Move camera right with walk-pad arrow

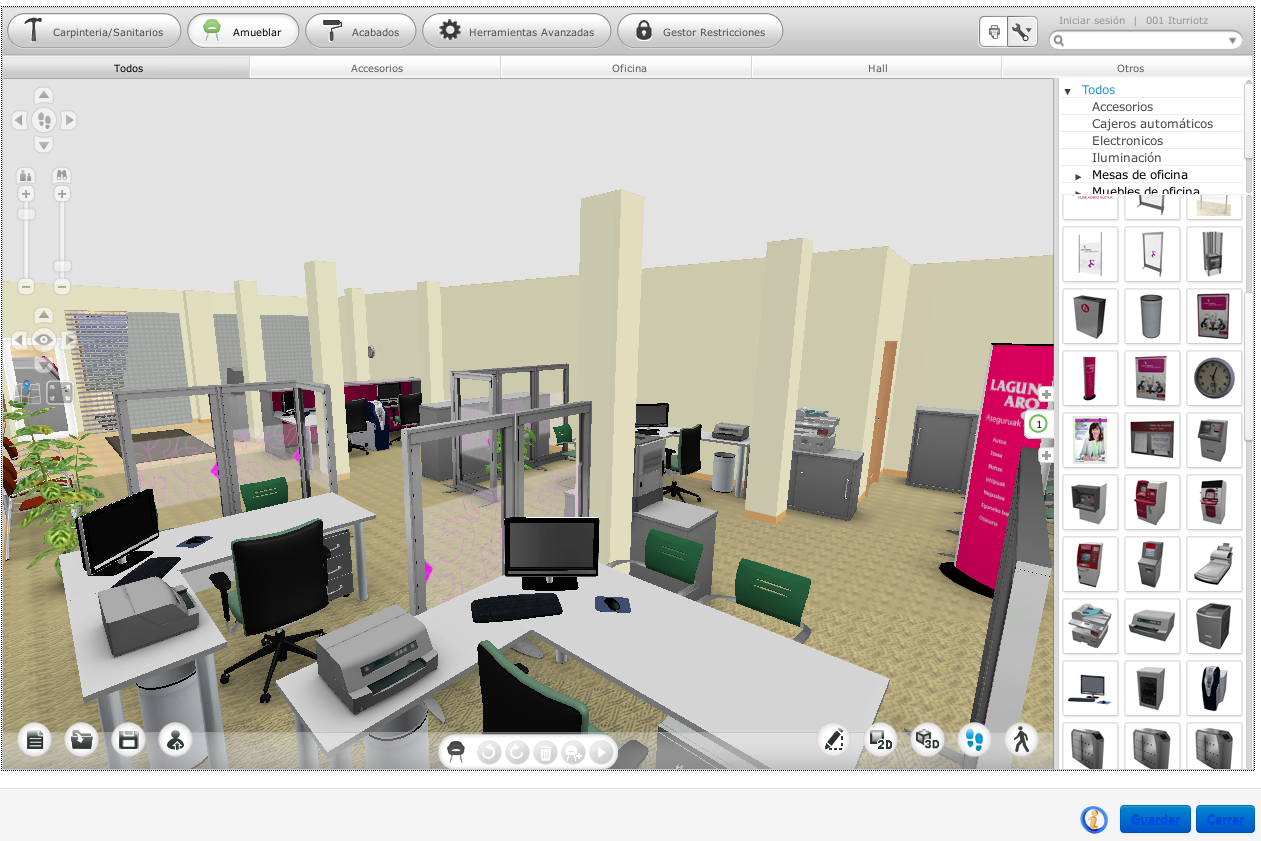(x=69, y=120)
